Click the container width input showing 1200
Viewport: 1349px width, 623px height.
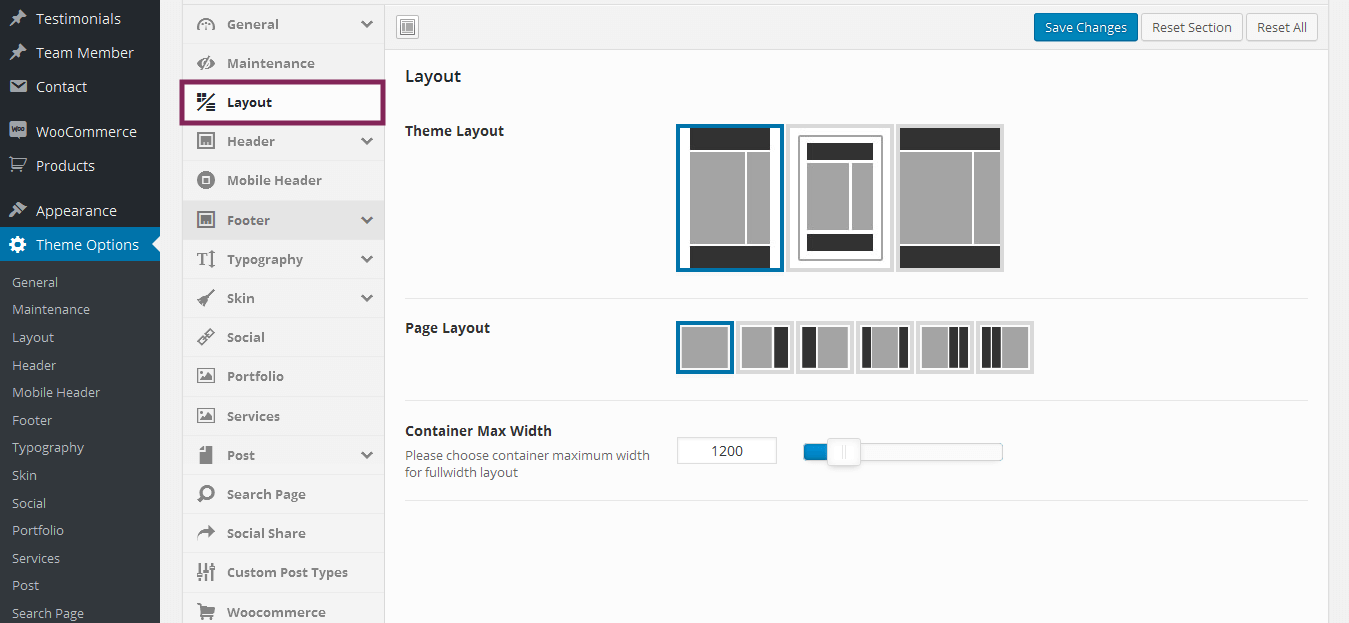click(727, 451)
